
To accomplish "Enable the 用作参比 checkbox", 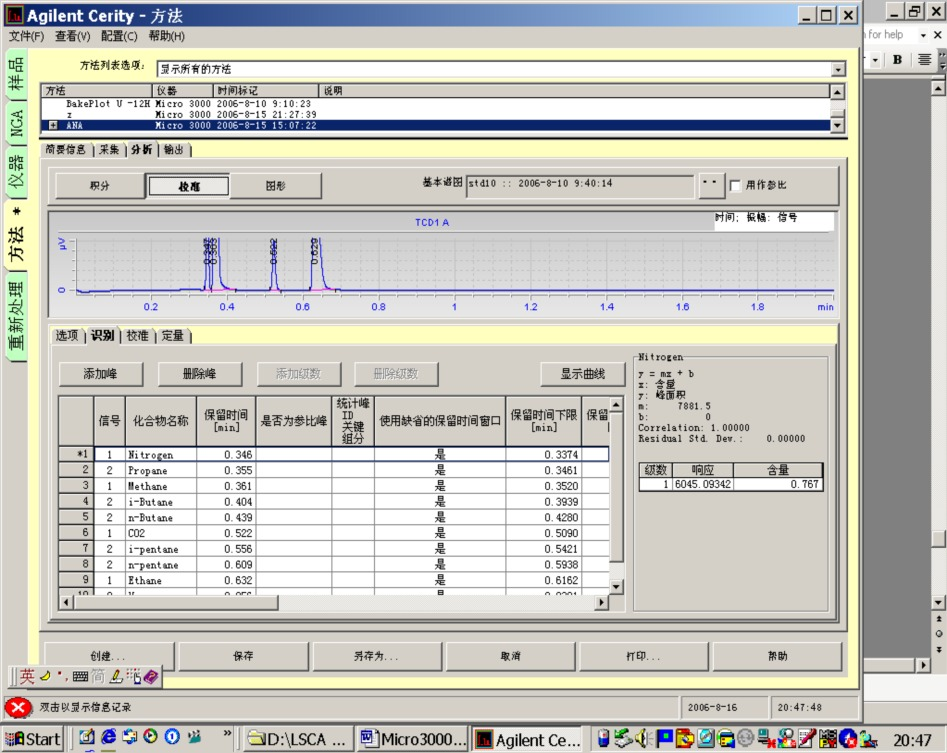I will point(735,185).
